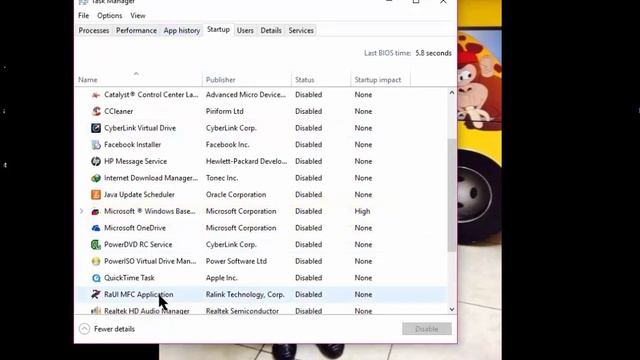Click the Facebook Inc. publisher cell
Screen dimensions: 640x360
pos(228,145)
